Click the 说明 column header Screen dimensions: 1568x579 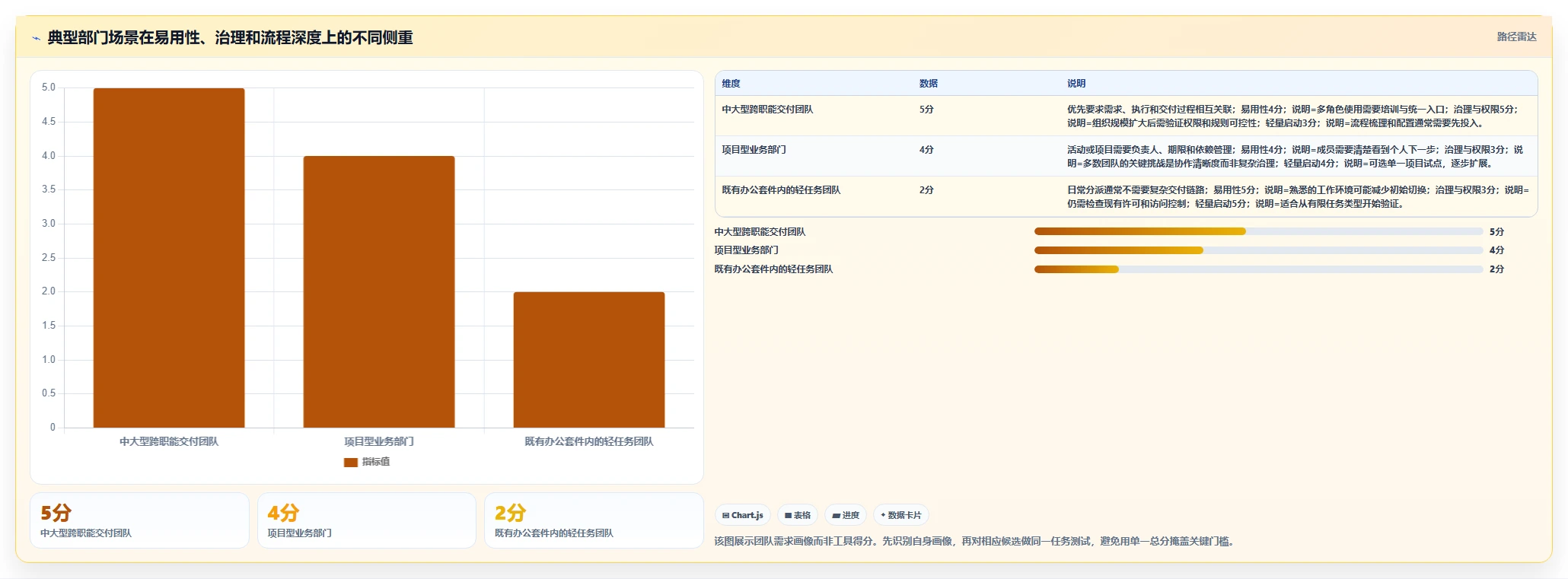tap(1076, 84)
